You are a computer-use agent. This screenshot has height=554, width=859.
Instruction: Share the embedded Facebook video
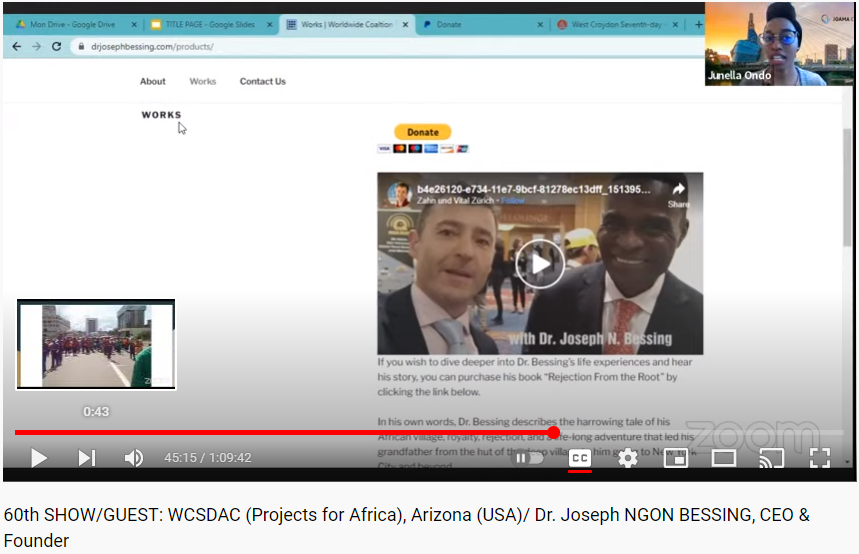click(x=679, y=195)
